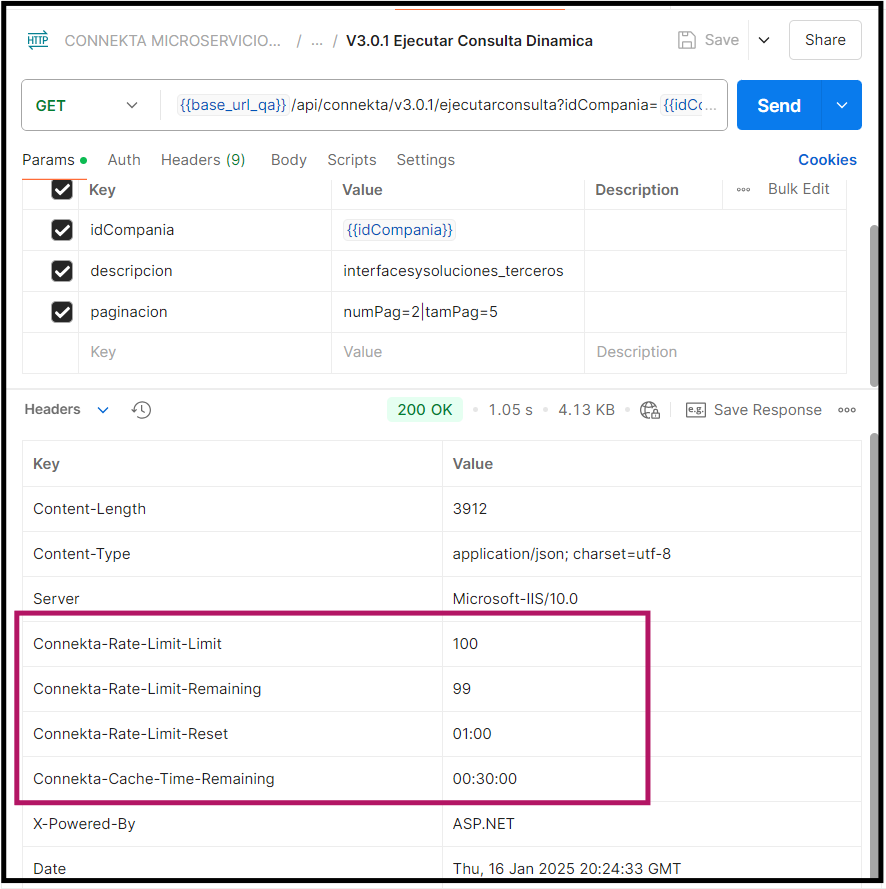Open the Cookies link
Image resolution: width=886 pixels, height=889 pixels.
827,160
